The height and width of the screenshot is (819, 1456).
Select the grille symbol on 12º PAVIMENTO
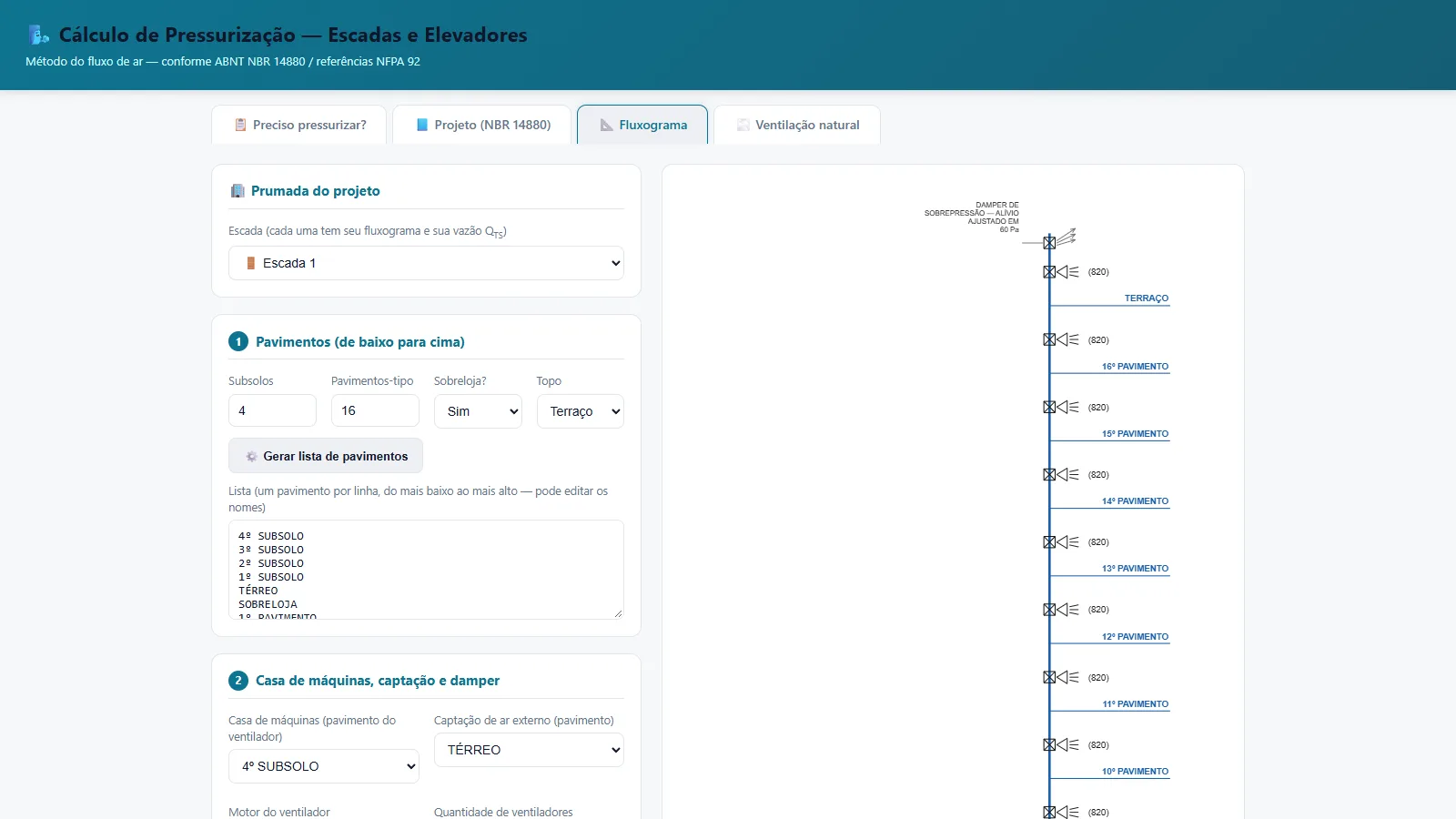point(1061,610)
